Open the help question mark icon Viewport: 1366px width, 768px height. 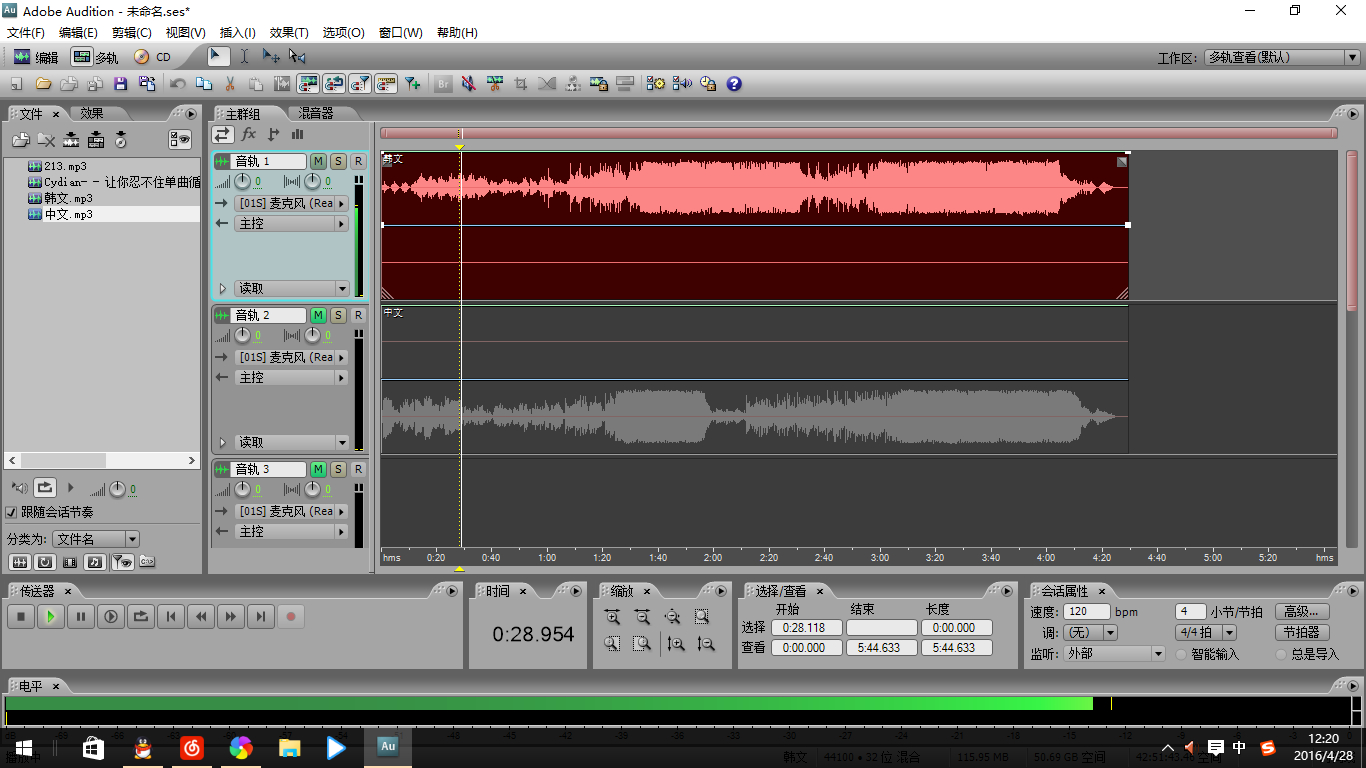pyautogui.click(x=734, y=84)
